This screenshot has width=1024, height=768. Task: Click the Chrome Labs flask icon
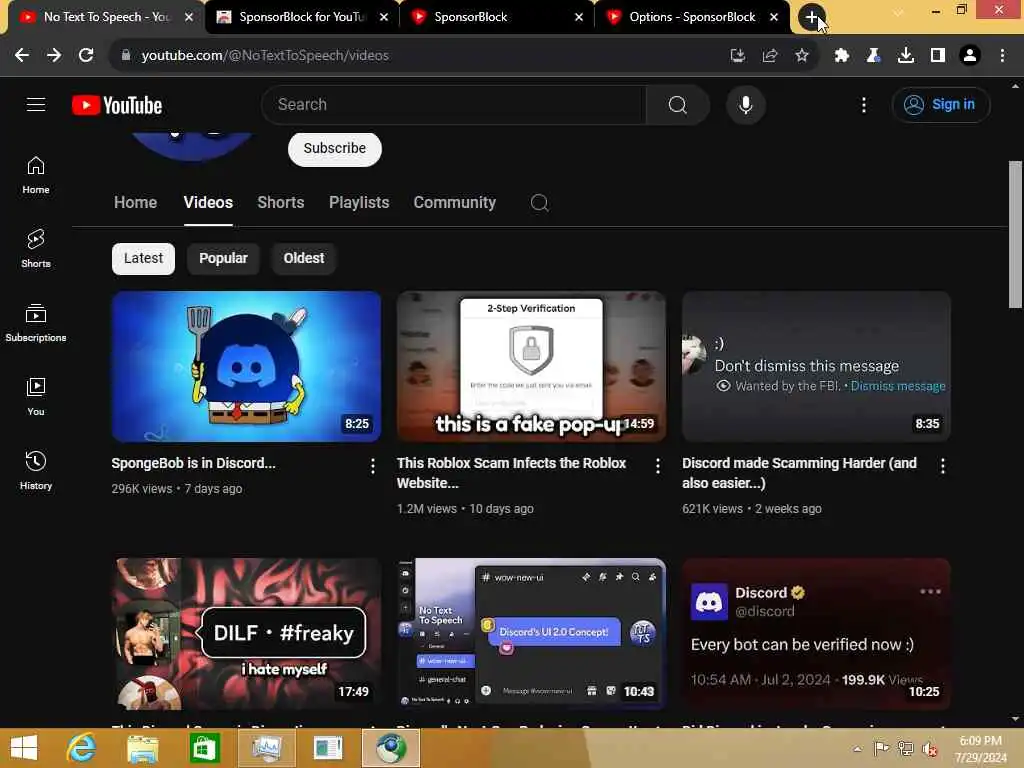873,56
